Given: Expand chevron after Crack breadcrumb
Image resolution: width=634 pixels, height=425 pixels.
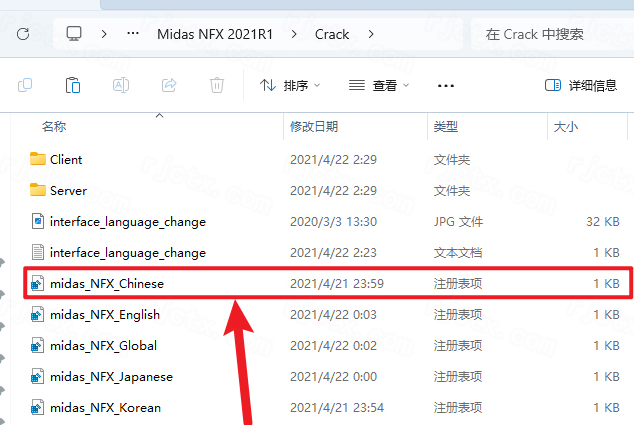Looking at the screenshot, I should click(371, 34).
